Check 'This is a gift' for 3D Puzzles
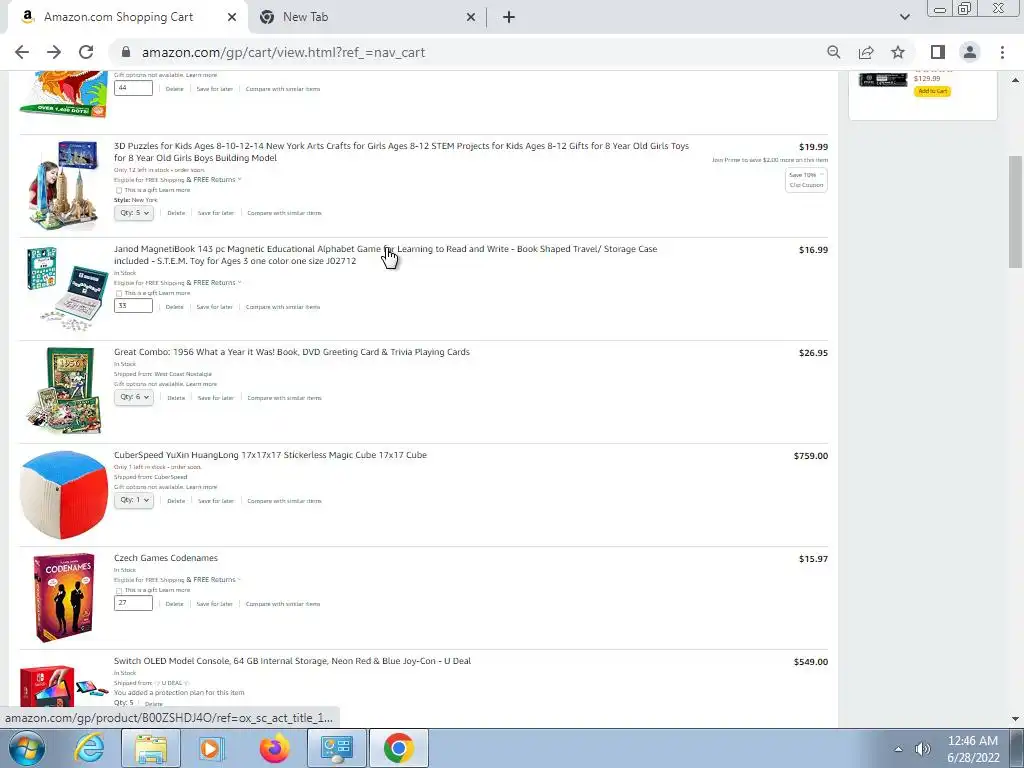This screenshot has width=1024, height=768. click(x=119, y=191)
